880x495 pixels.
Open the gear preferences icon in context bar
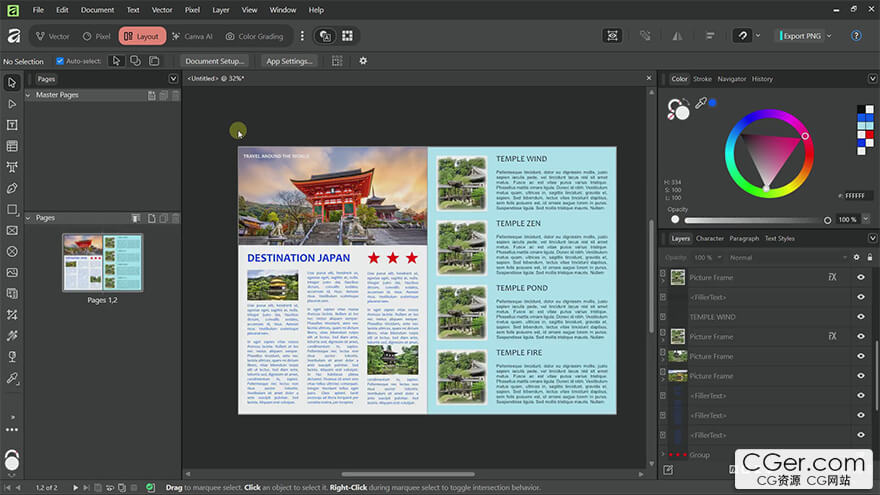[x=363, y=61]
